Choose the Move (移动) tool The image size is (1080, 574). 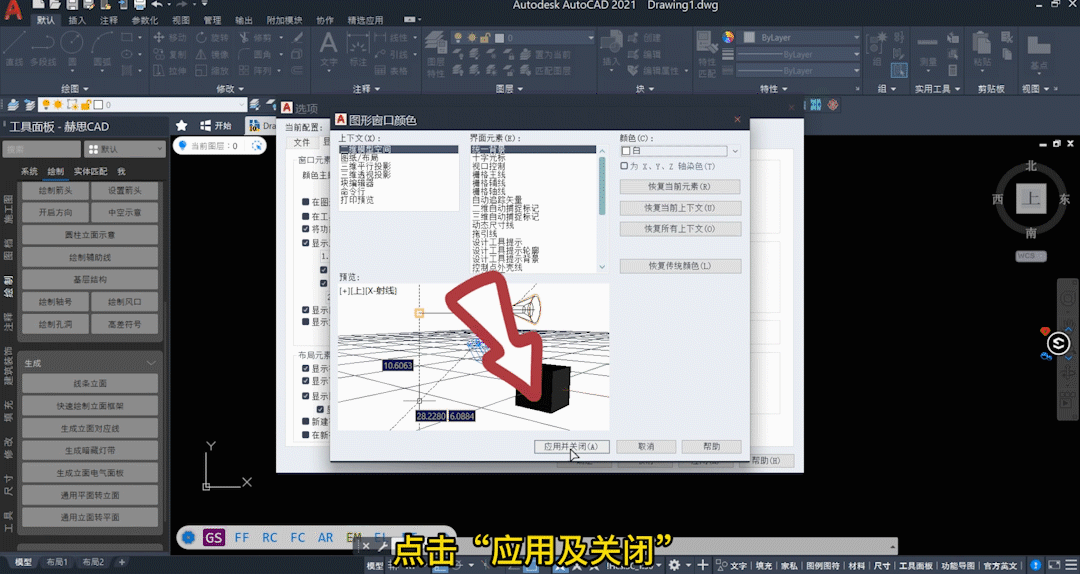[170, 38]
